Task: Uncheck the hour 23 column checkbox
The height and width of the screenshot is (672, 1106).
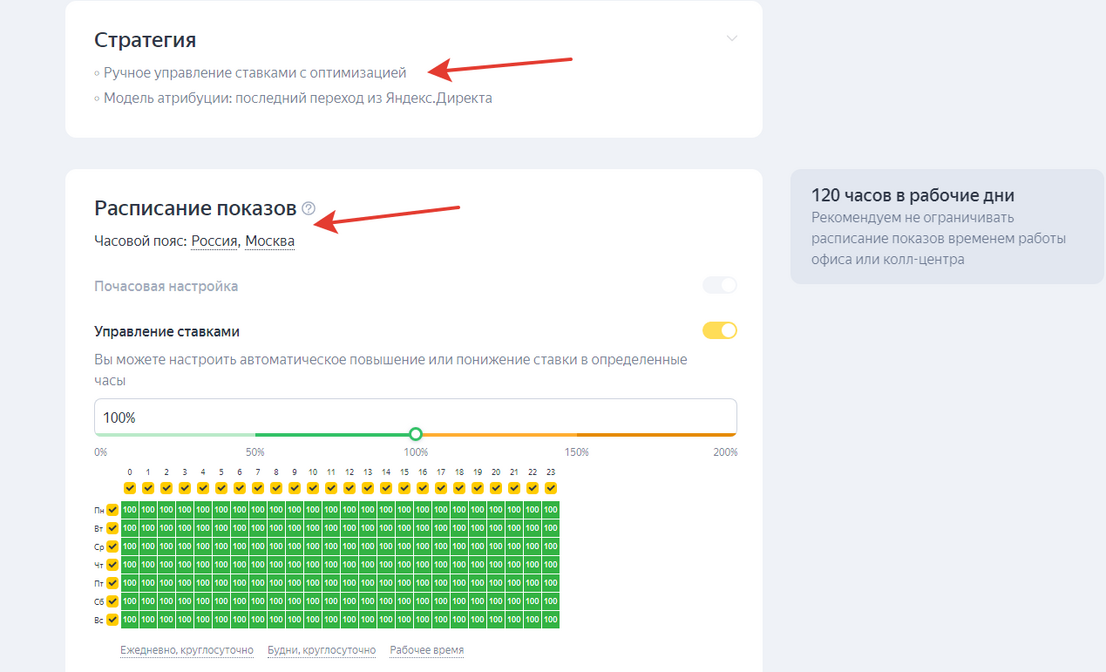Action: tap(551, 488)
